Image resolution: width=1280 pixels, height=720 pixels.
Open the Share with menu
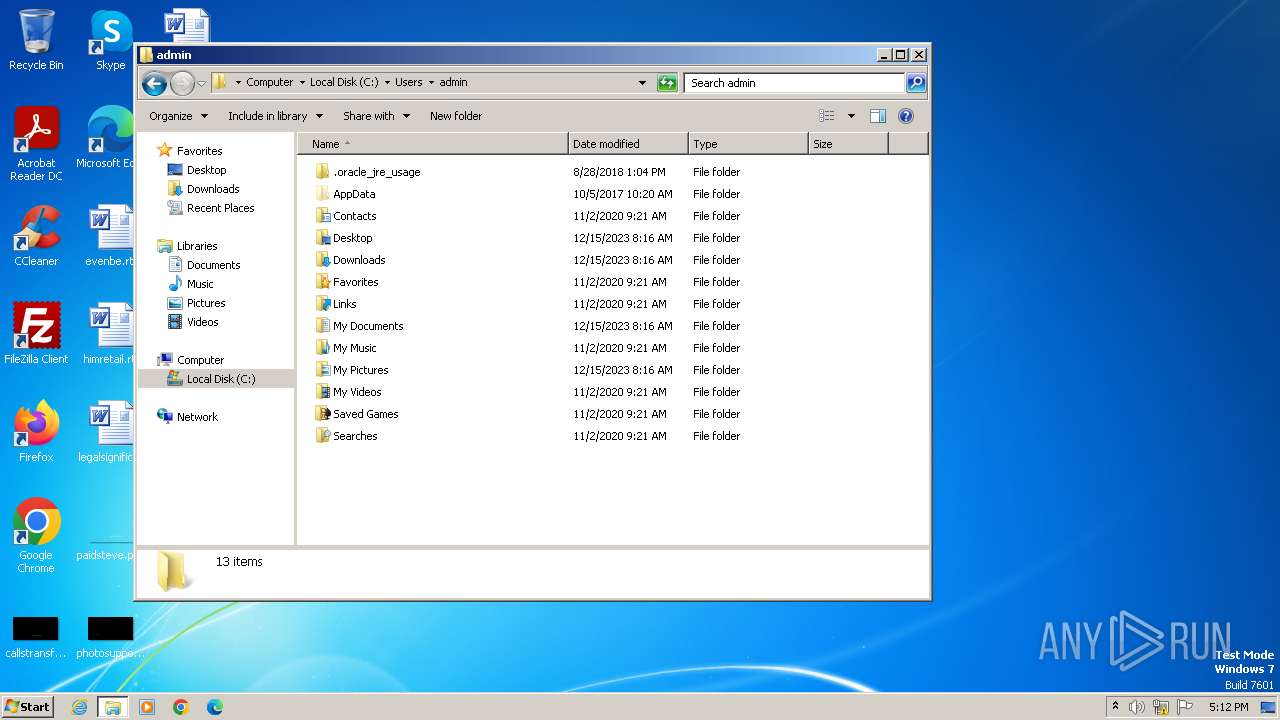(x=376, y=116)
